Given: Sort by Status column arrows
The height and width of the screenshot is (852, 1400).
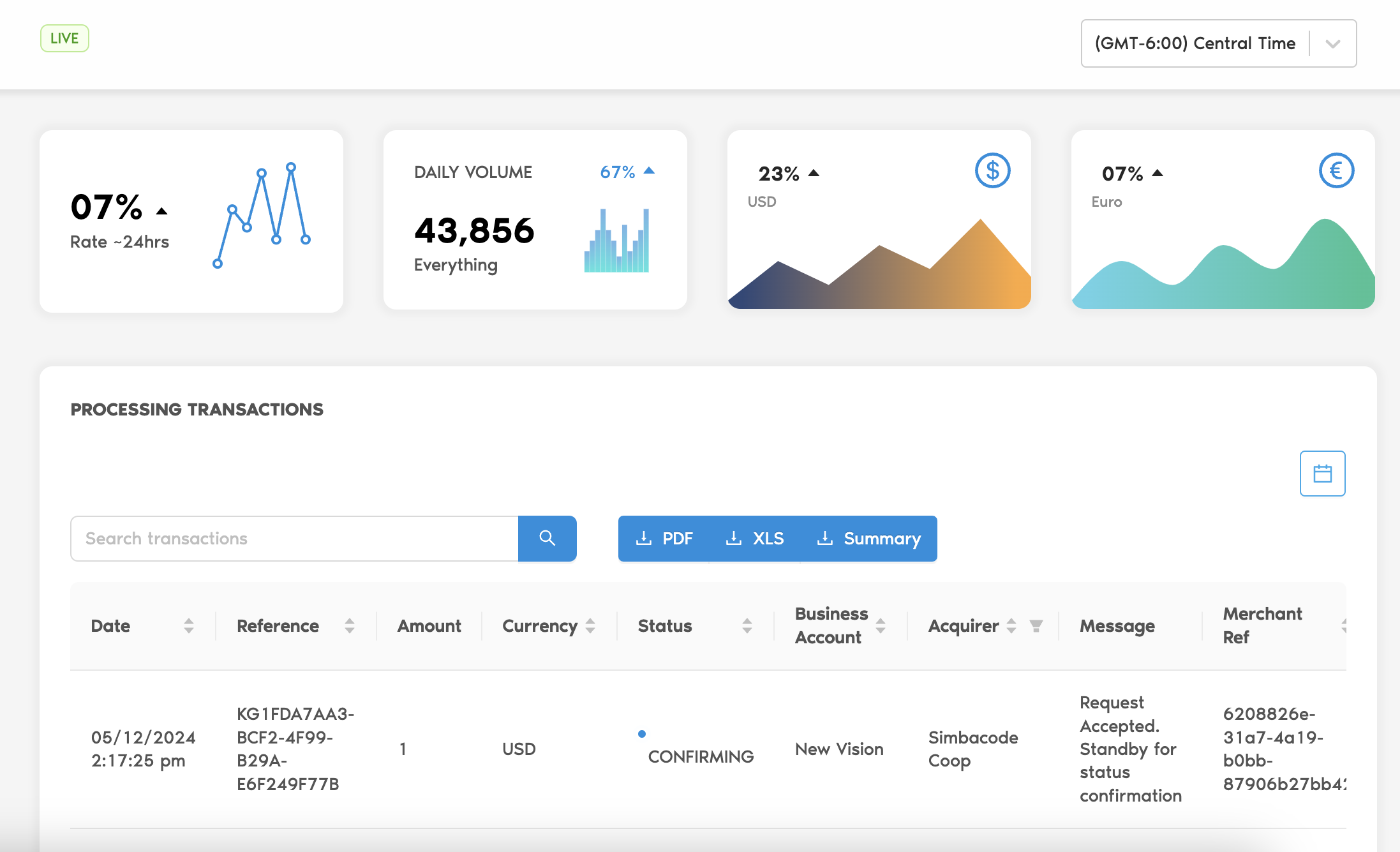Looking at the screenshot, I should coord(747,625).
